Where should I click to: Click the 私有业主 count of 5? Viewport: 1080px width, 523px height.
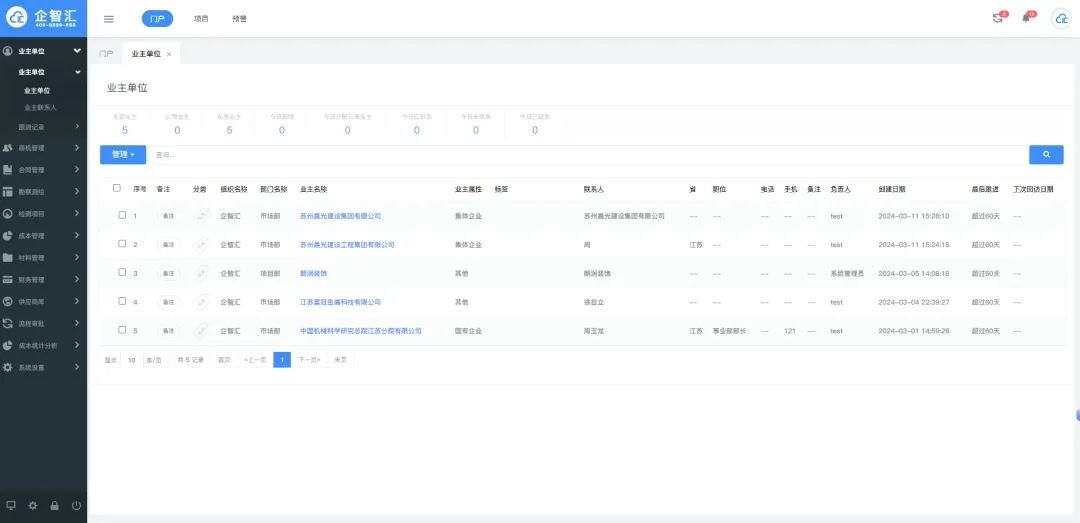tap(229, 130)
